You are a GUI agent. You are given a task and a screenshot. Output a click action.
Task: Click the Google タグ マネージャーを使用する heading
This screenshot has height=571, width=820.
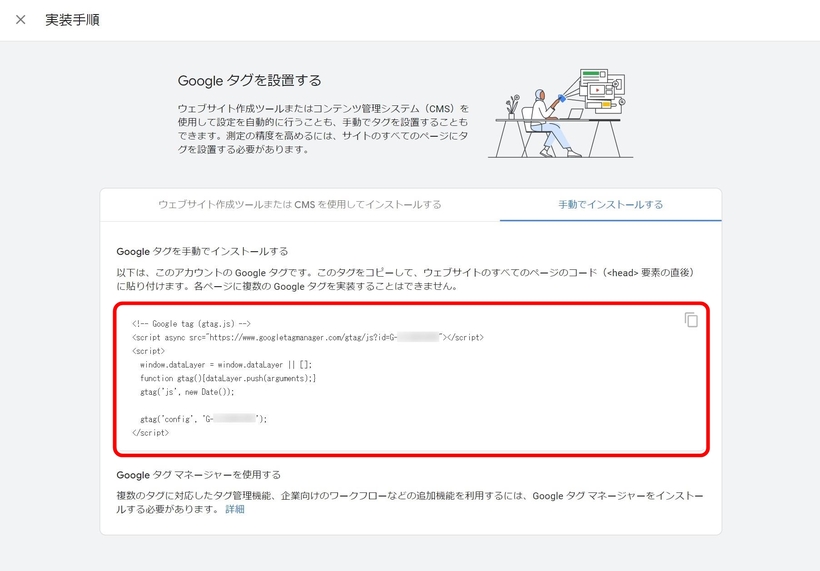198,475
